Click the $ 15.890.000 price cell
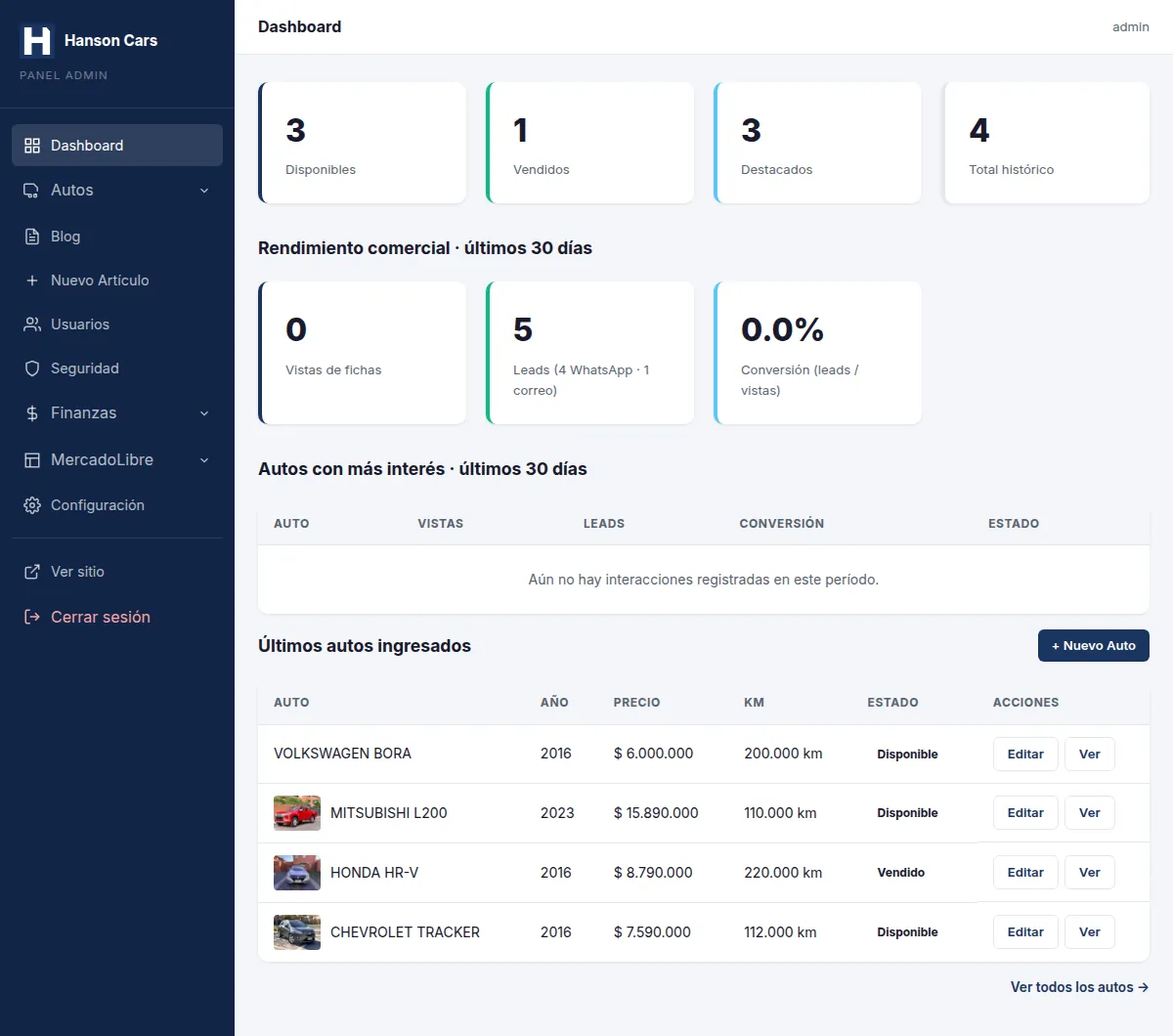 (x=656, y=813)
